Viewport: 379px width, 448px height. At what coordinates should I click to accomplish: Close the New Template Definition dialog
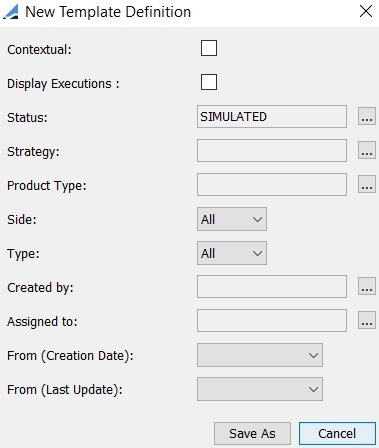(x=366, y=11)
